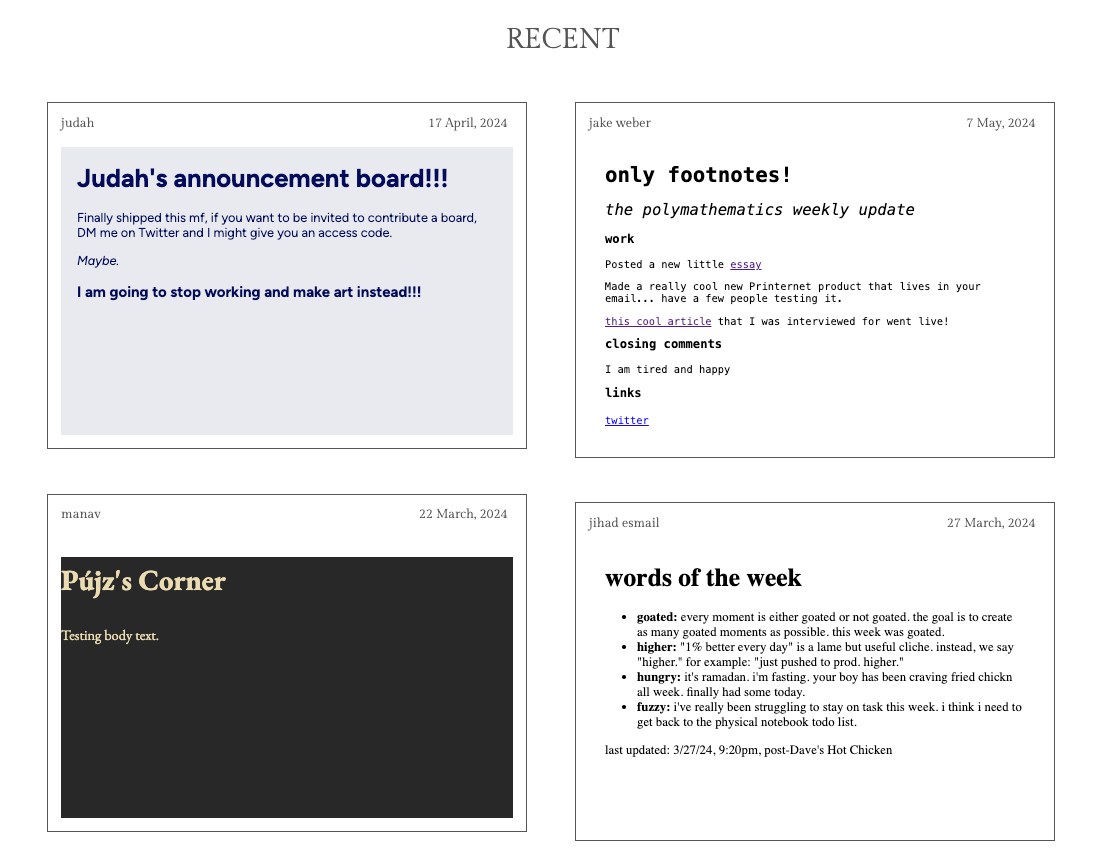Click the date '17 April, 2024'
The image size is (1106, 851).
pos(468,123)
